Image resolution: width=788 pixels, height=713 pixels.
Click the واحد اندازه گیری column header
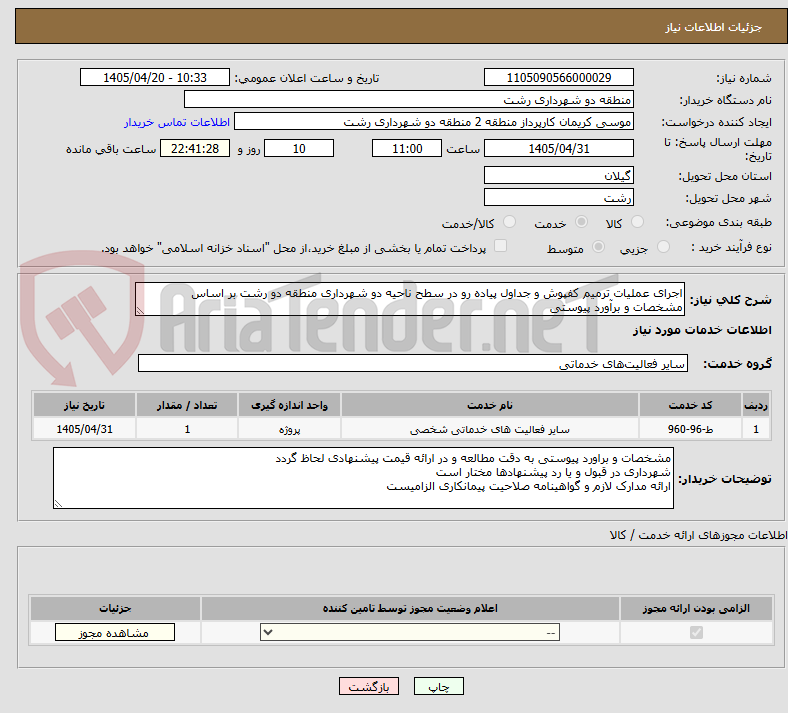click(x=289, y=405)
